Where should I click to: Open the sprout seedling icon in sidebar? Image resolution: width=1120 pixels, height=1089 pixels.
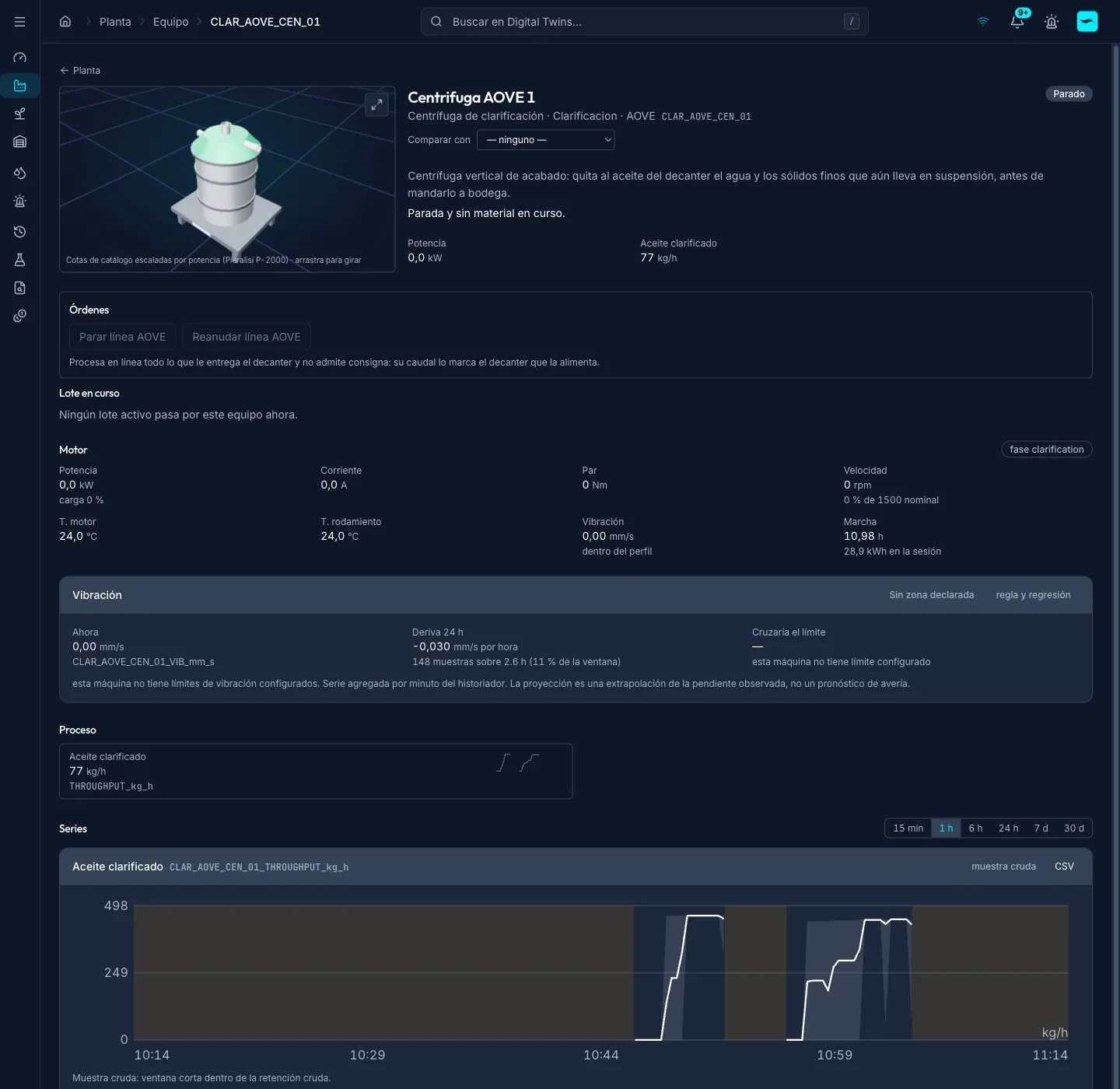click(19, 114)
